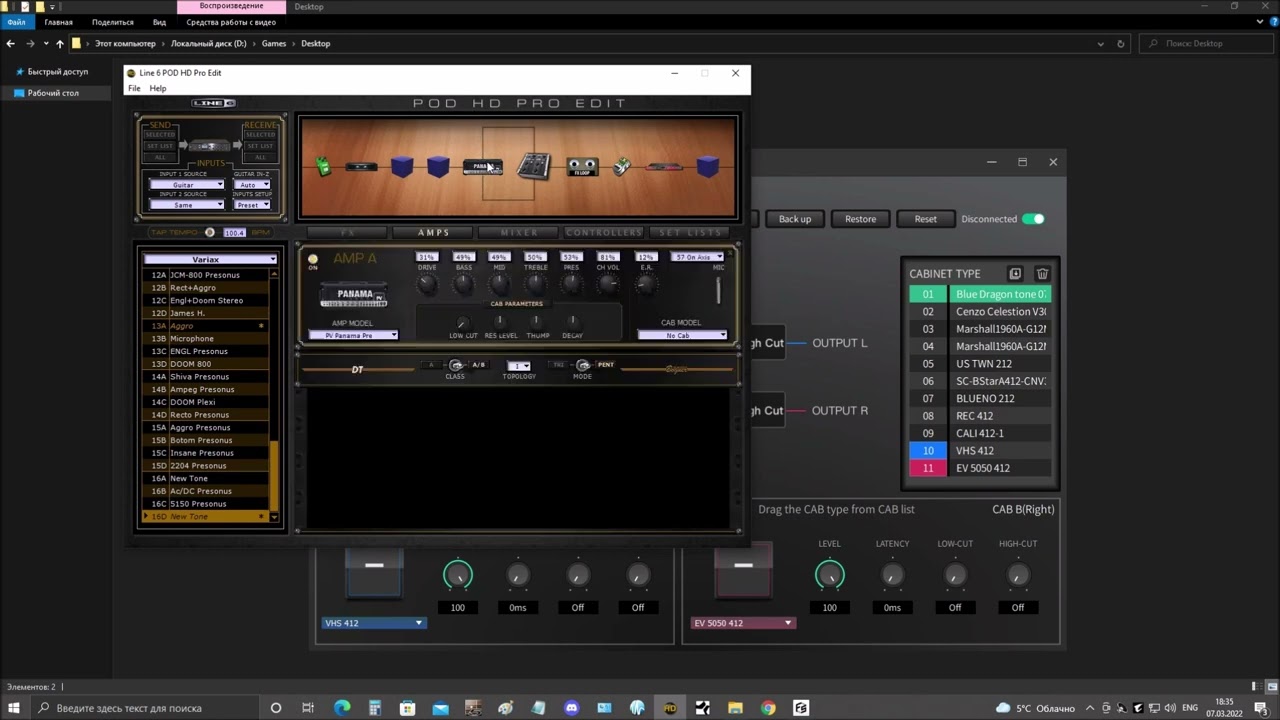Open Microsoft Edge from the taskbar
Viewport: 1280px width, 720px height.
[x=342, y=708]
